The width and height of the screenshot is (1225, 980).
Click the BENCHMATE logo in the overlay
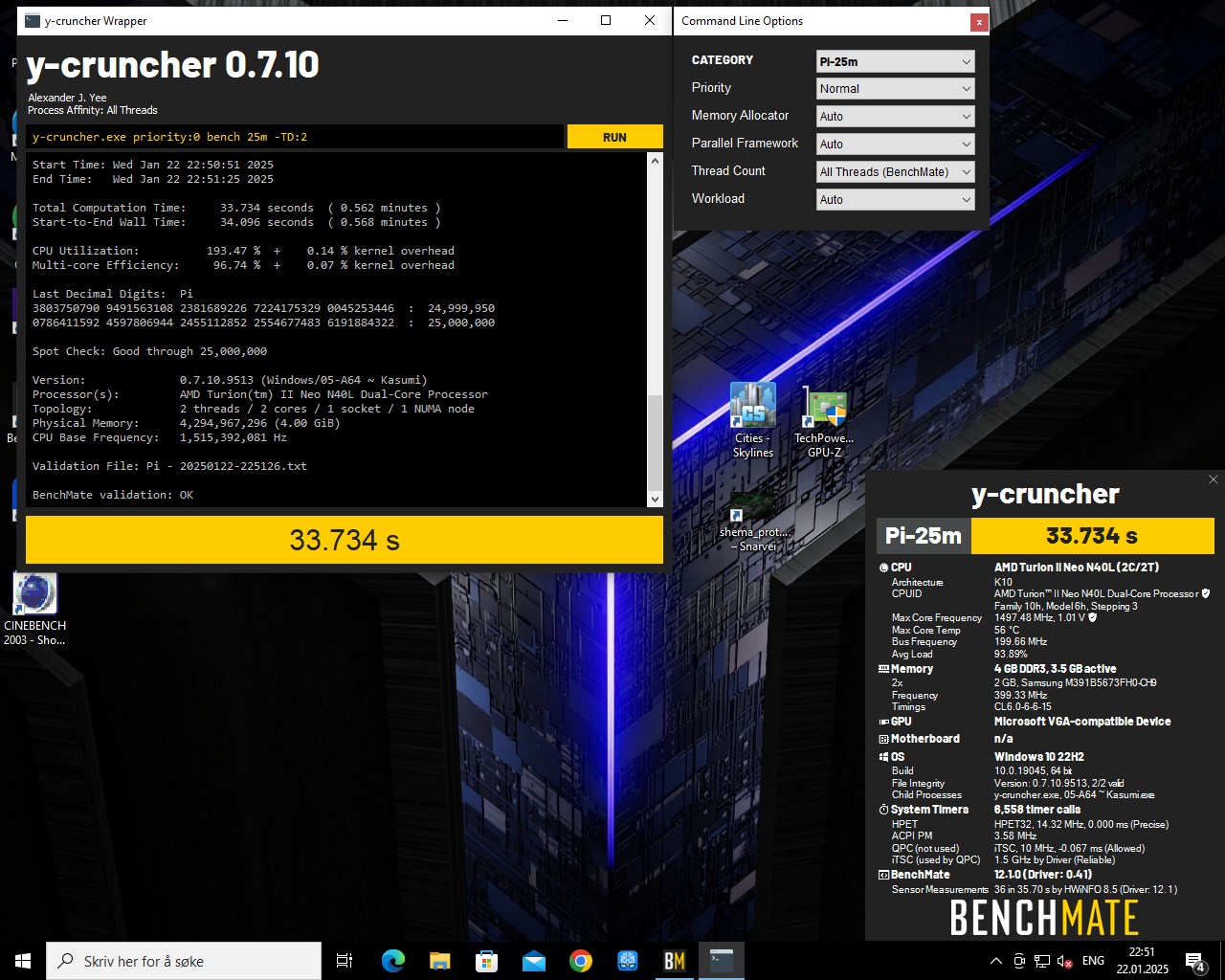pyautogui.click(x=1044, y=919)
